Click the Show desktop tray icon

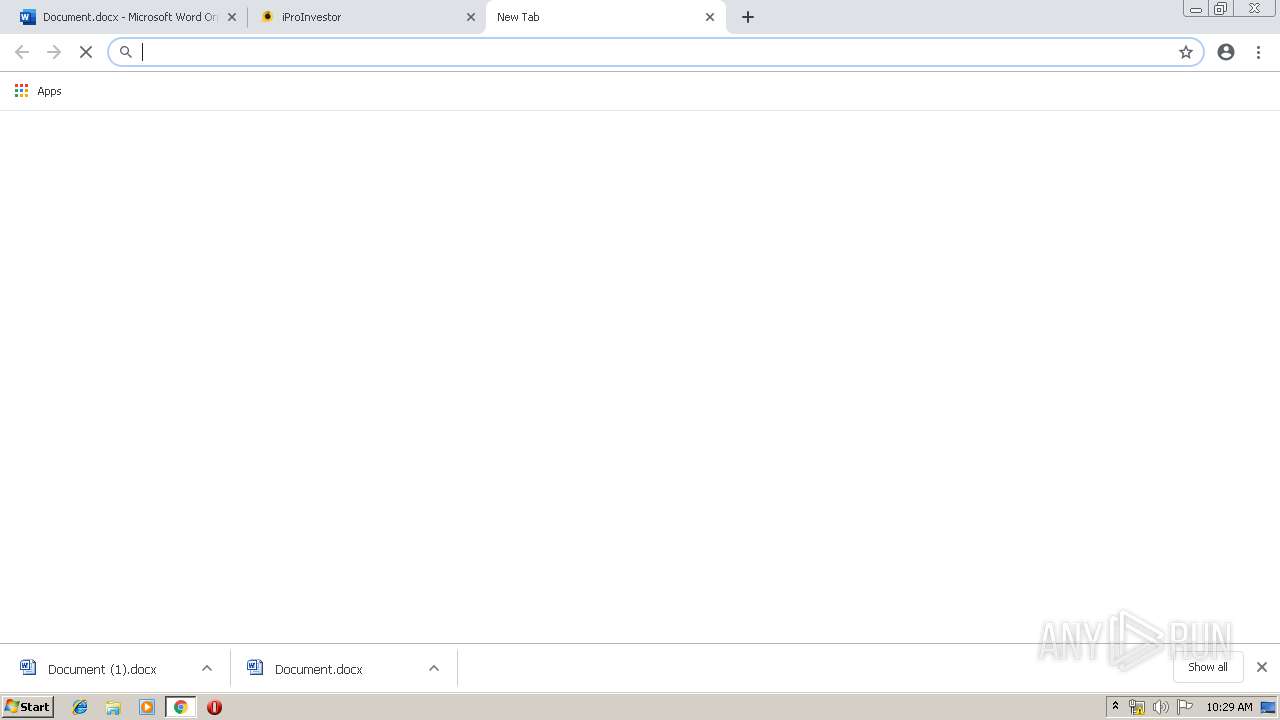pos(1269,707)
